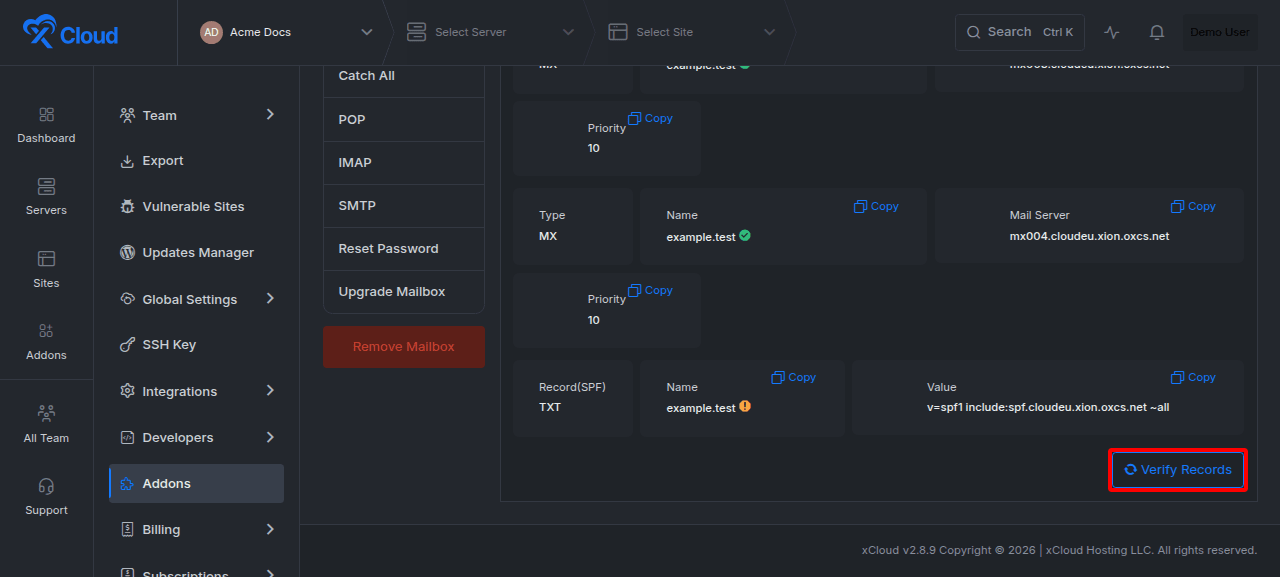1280x577 pixels.
Task: Click the v=spf1 include value text
Action: point(1048,408)
